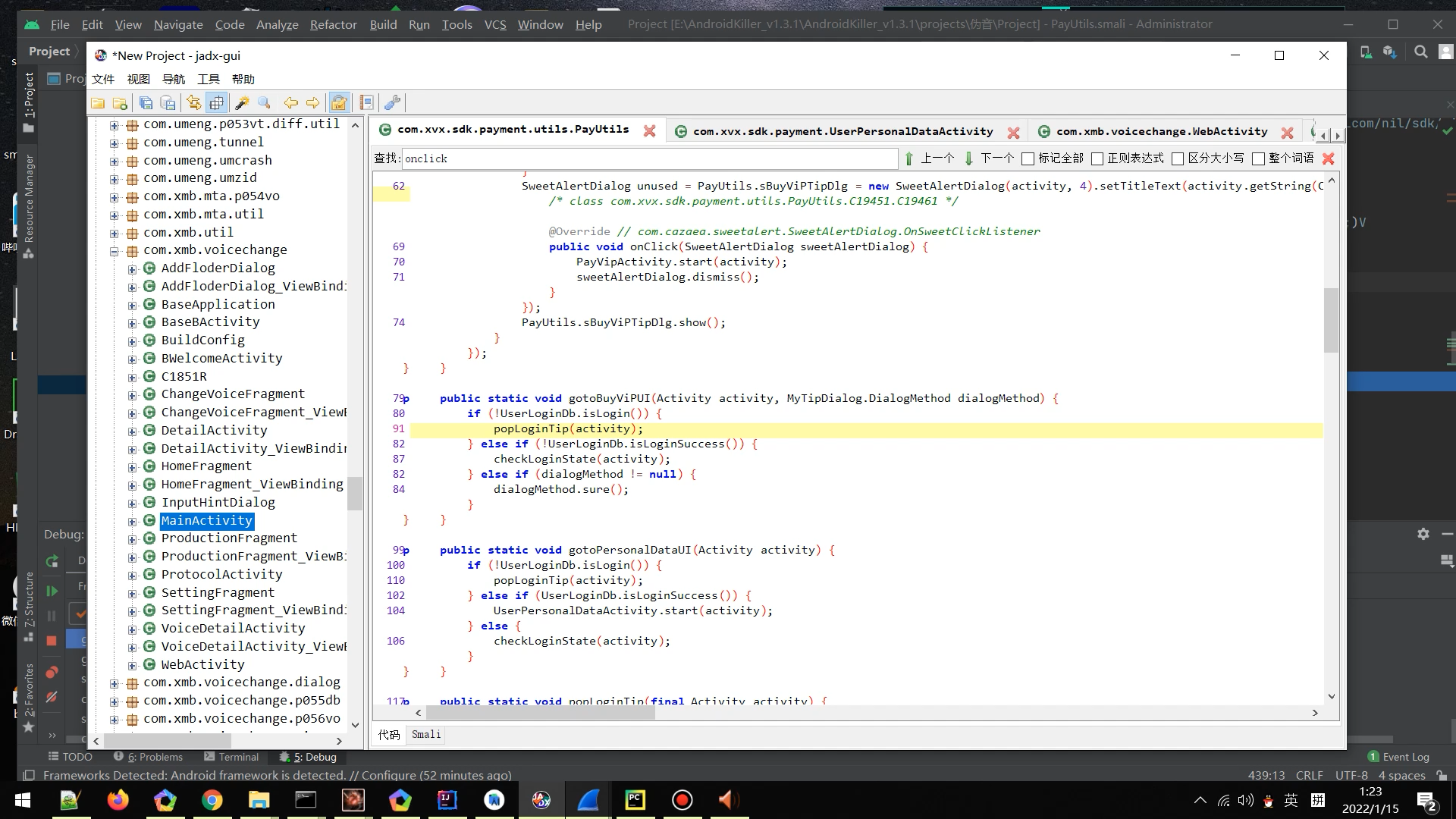Switch to the UserPersonalDataActivity tab
The width and height of the screenshot is (1456, 819).
[x=843, y=131]
